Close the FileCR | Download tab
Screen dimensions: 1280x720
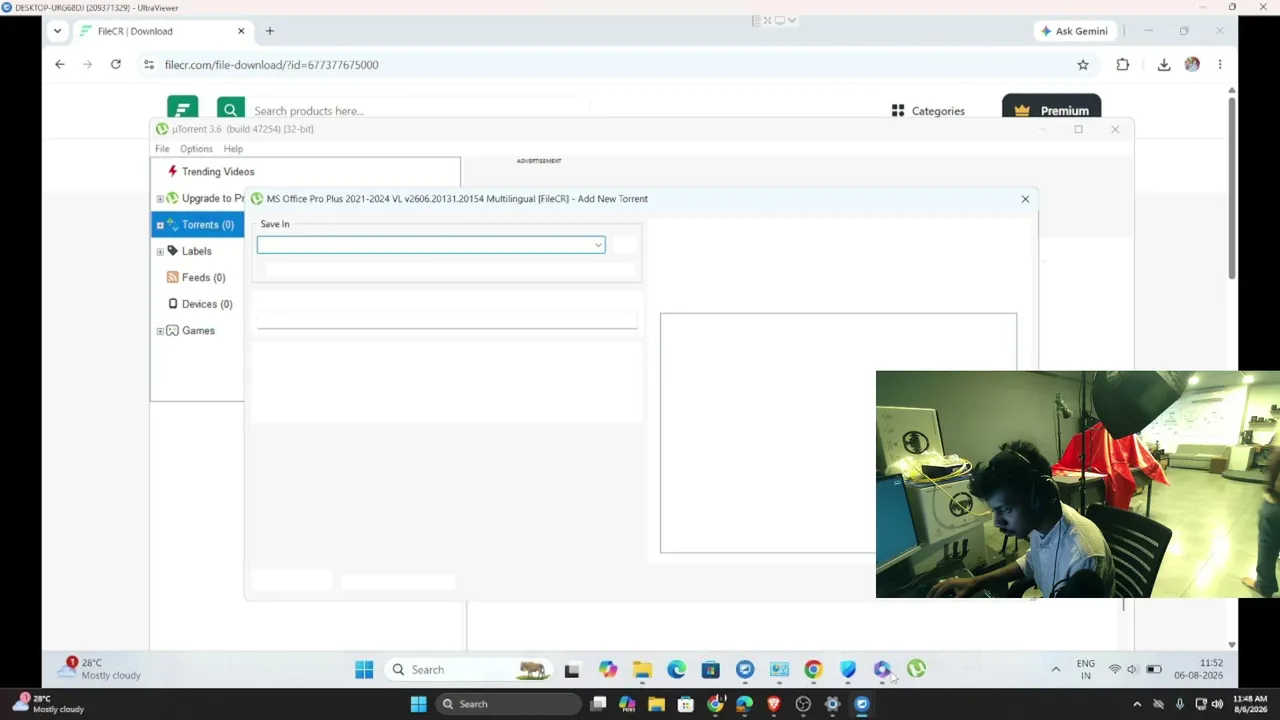241,31
